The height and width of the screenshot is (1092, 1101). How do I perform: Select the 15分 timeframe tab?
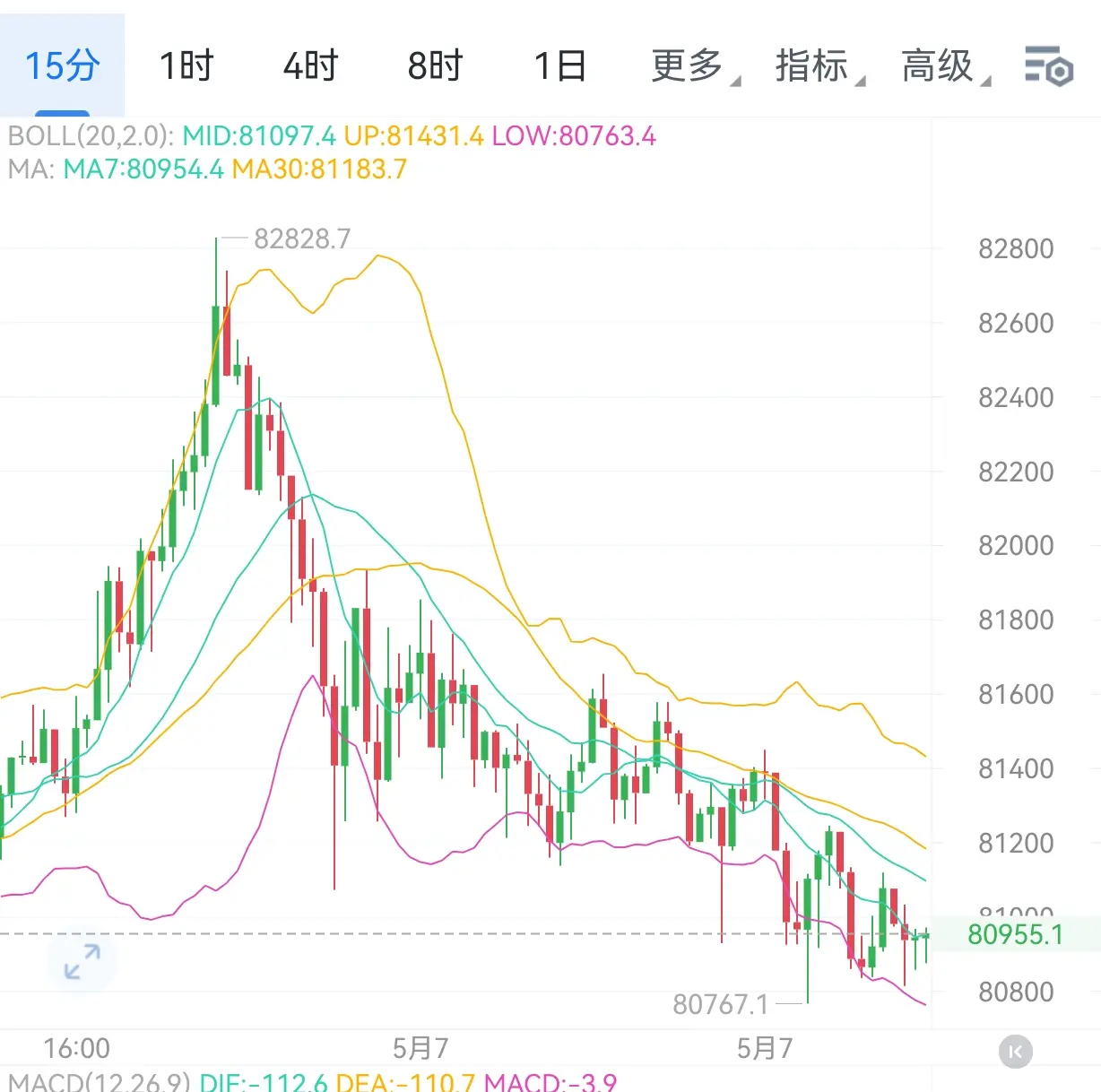pyautogui.click(x=62, y=65)
